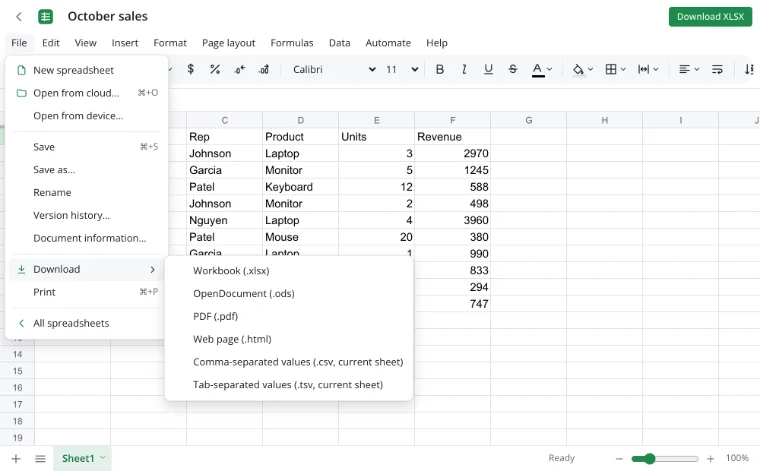Zoom out with the minus icon
Screen dimensions: 760x471
click(x=619, y=458)
